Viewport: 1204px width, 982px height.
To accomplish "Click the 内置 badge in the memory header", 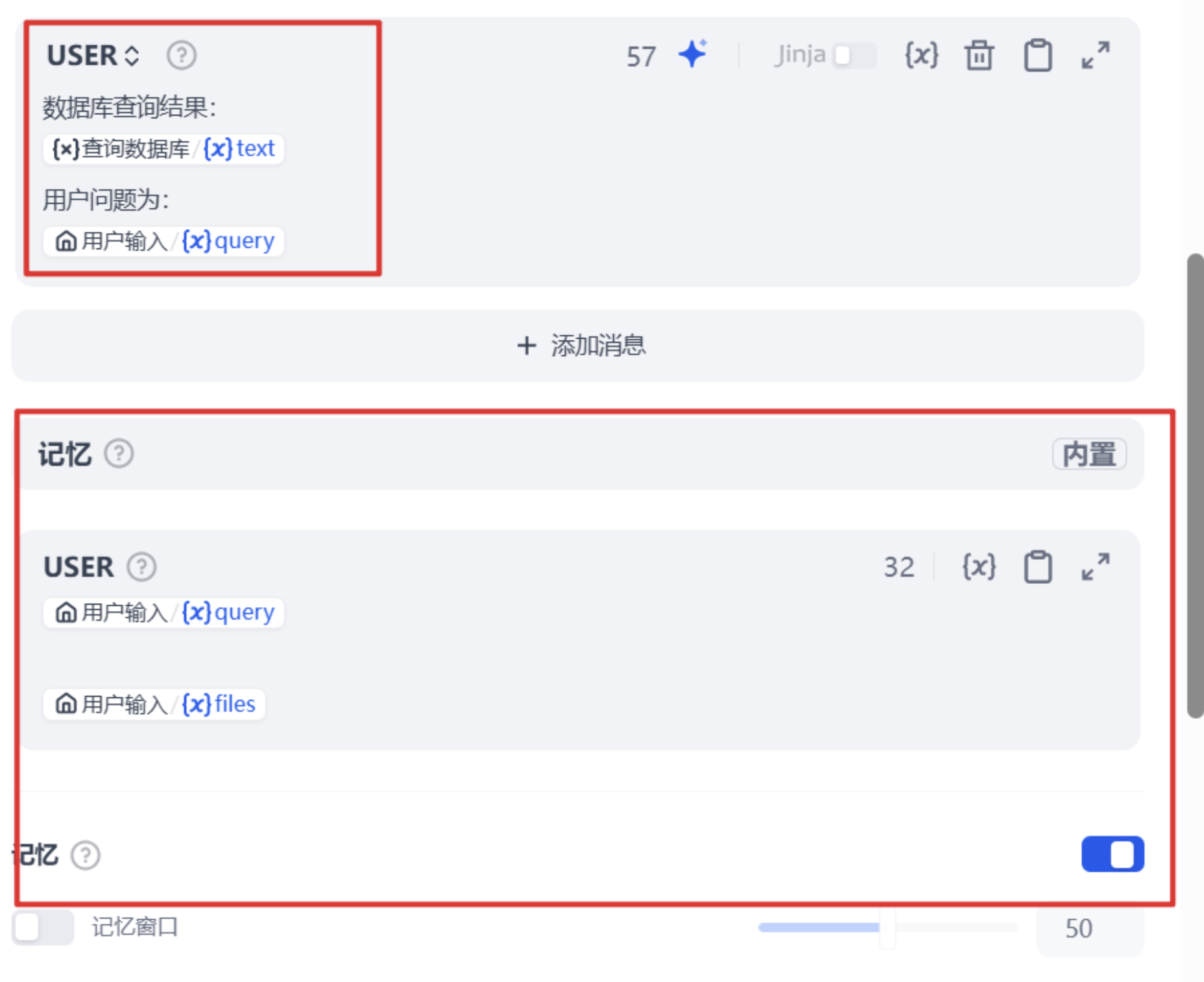I will 1089,454.
